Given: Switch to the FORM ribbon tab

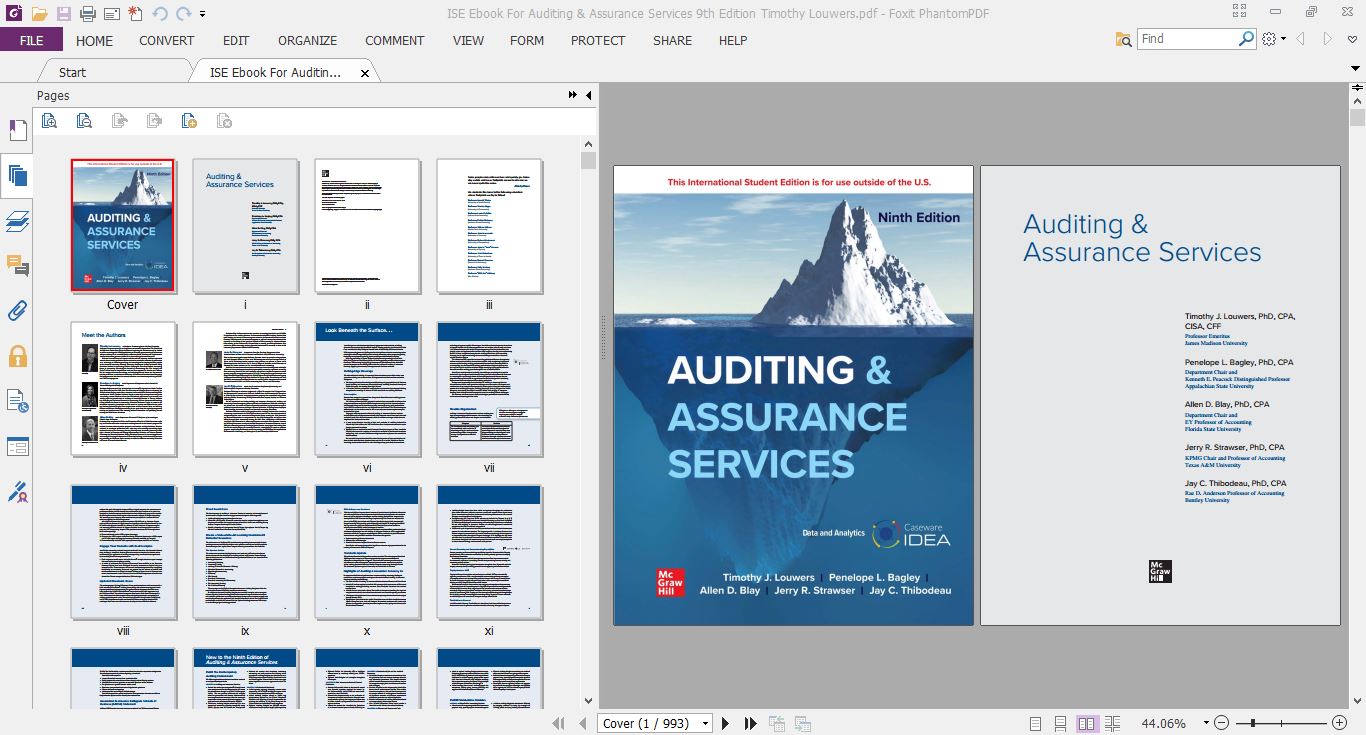Looking at the screenshot, I should (527, 41).
